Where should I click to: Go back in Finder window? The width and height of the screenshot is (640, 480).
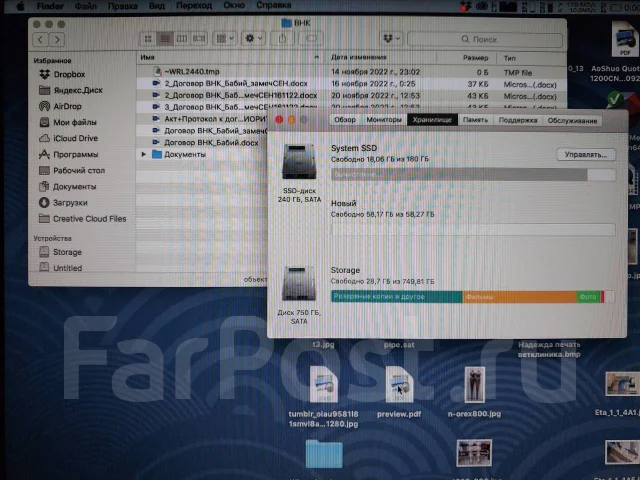(40, 40)
